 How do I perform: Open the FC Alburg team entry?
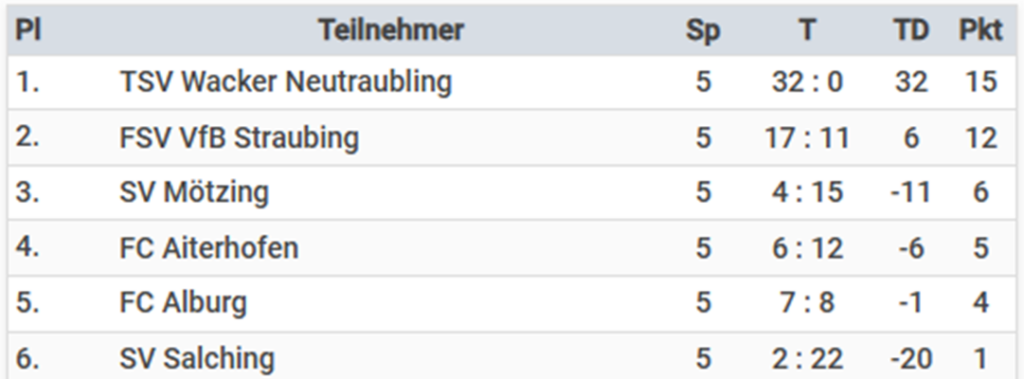pos(184,303)
